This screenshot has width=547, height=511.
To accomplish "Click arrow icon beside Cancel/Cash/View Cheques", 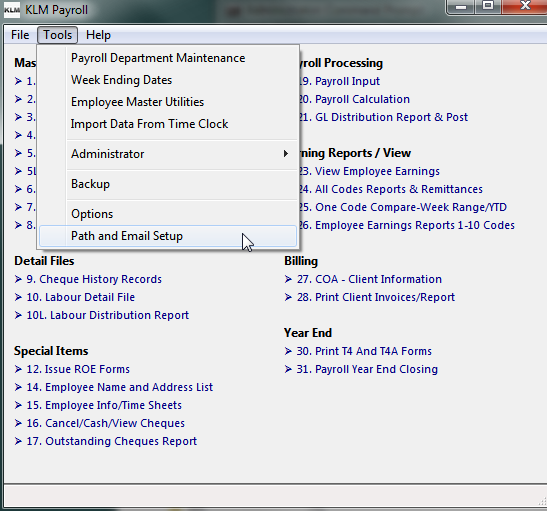I will tap(18, 423).
